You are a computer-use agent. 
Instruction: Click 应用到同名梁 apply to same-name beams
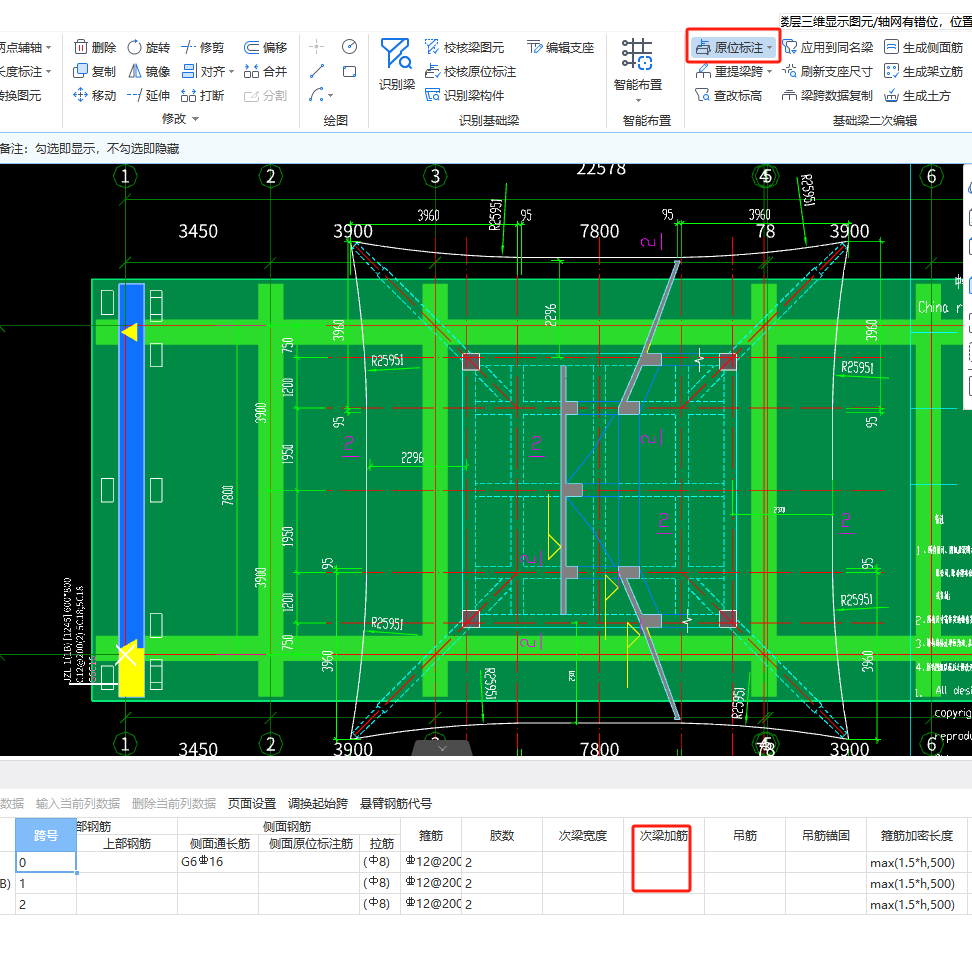[828, 48]
